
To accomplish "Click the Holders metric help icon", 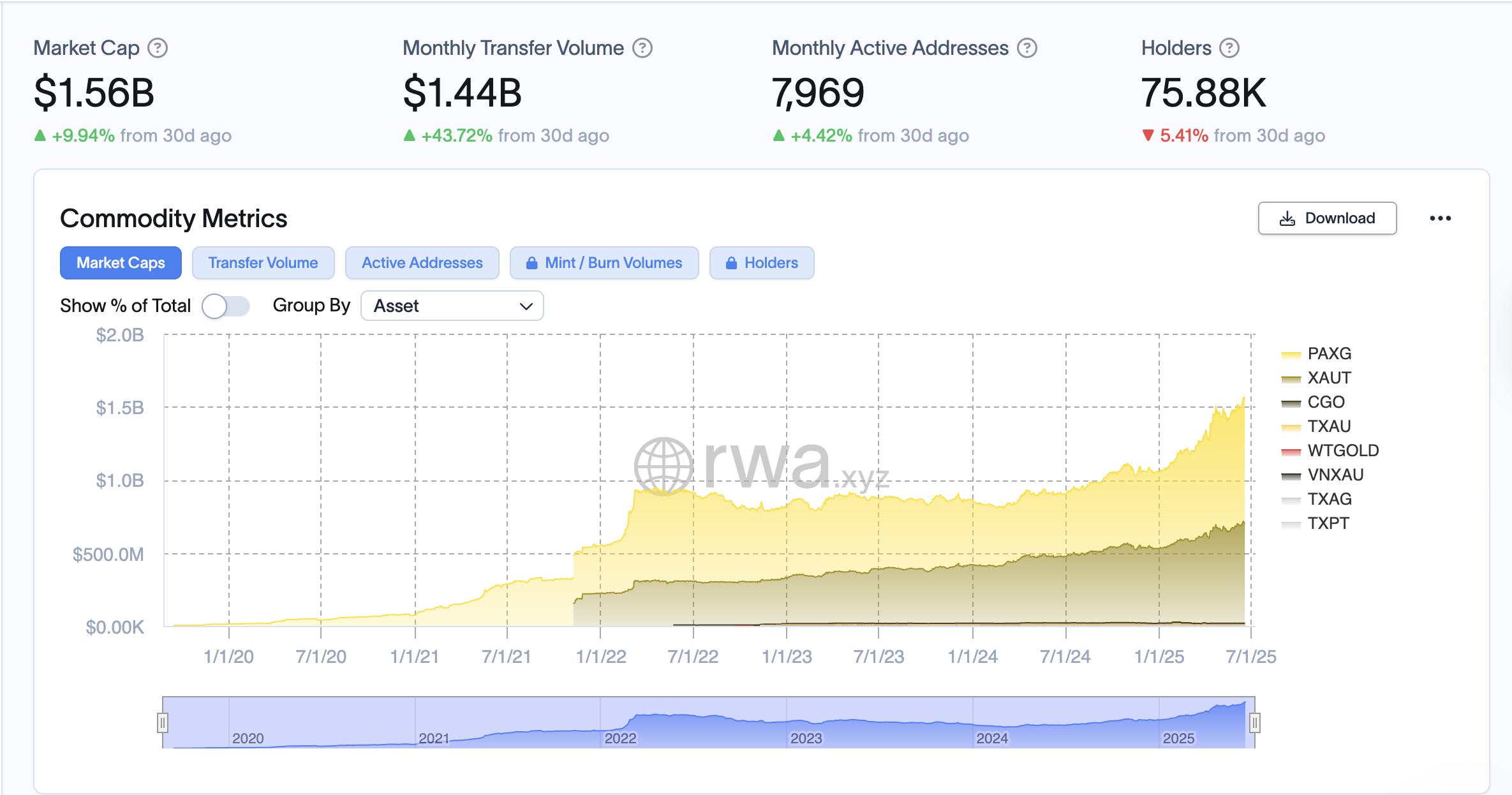I will click(1229, 47).
